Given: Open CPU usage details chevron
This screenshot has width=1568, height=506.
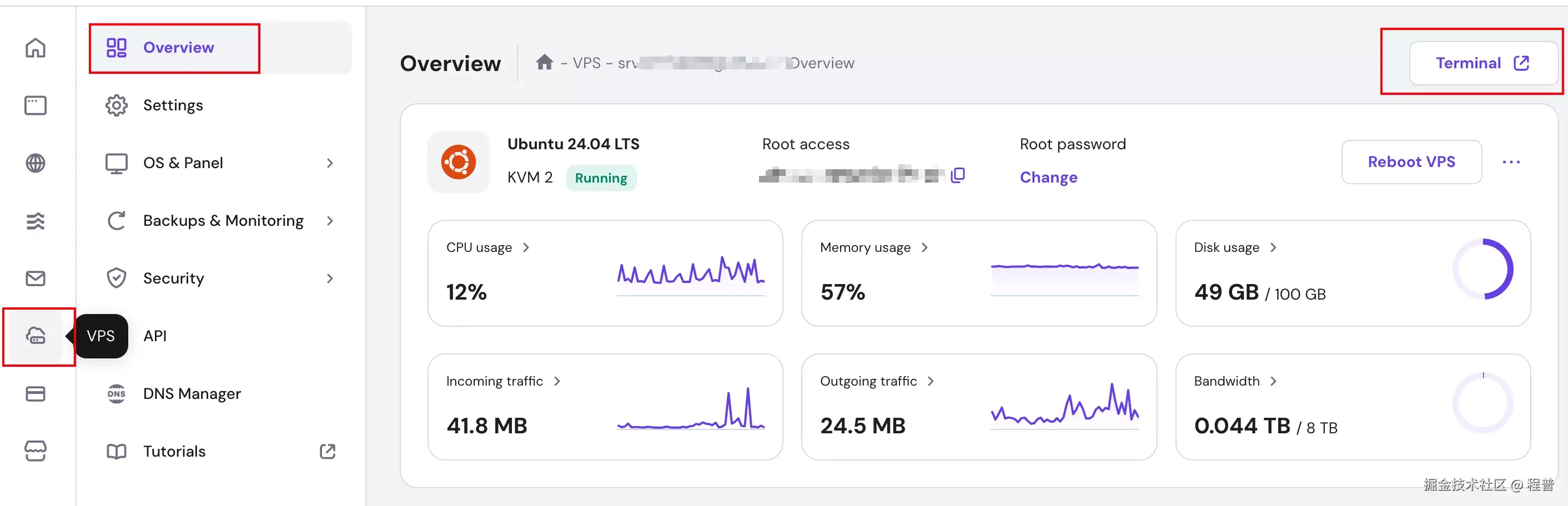Looking at the screenshot, I should coord(526,247).
